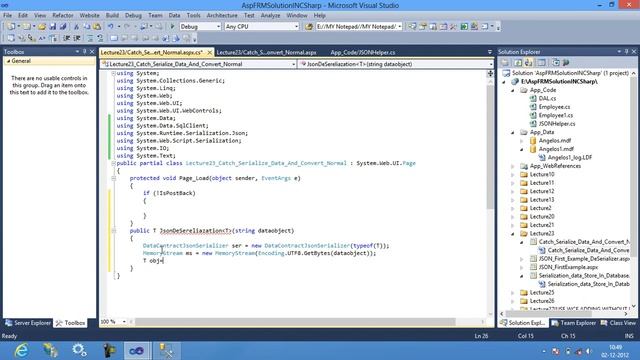Undo the last edit using toolbar
This screenshot has height=360, width=640.
tap(111, 27)
